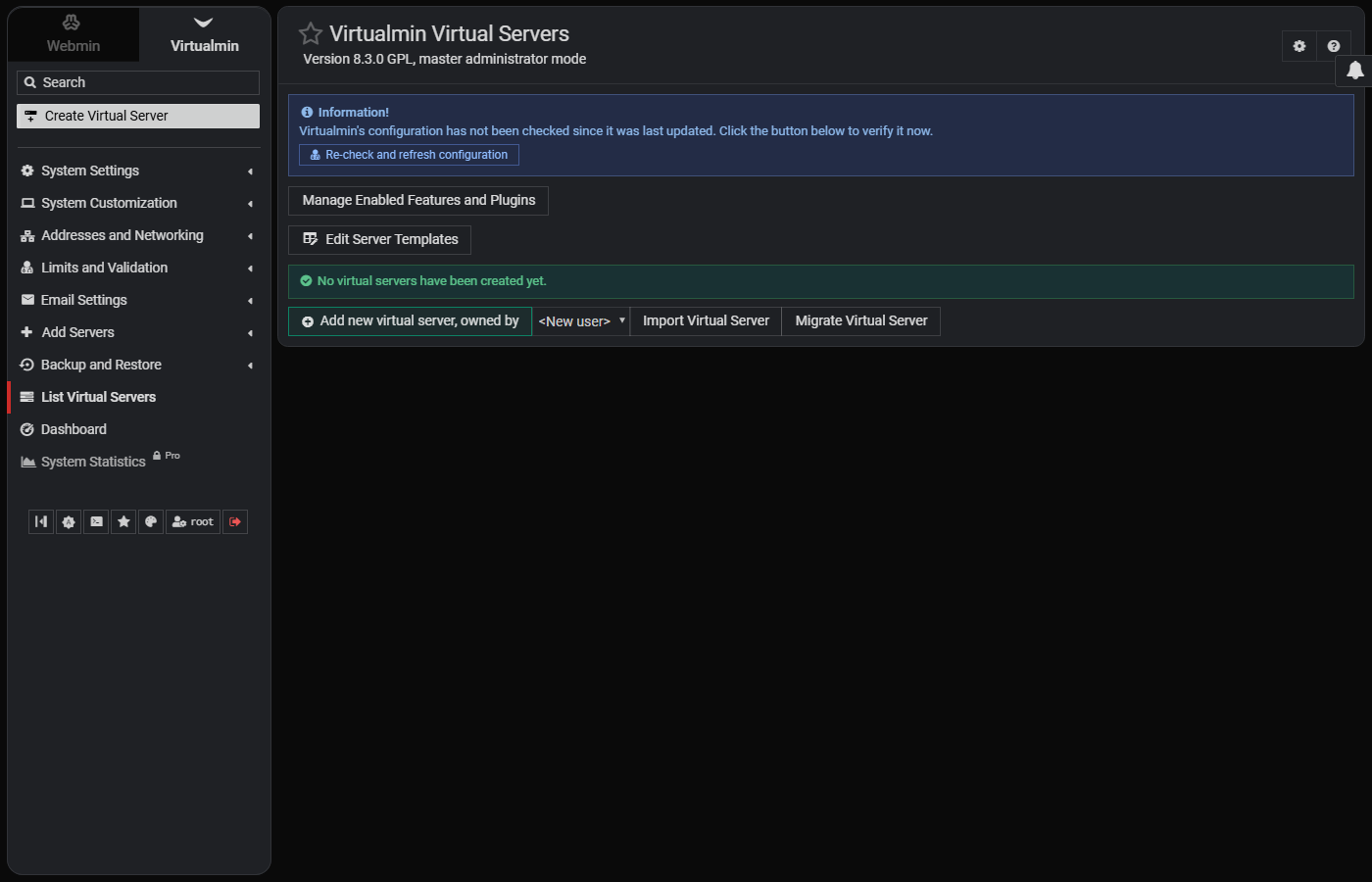Favorite this page with title star
Screen dimensions: 1372x882
pos(311,33)
